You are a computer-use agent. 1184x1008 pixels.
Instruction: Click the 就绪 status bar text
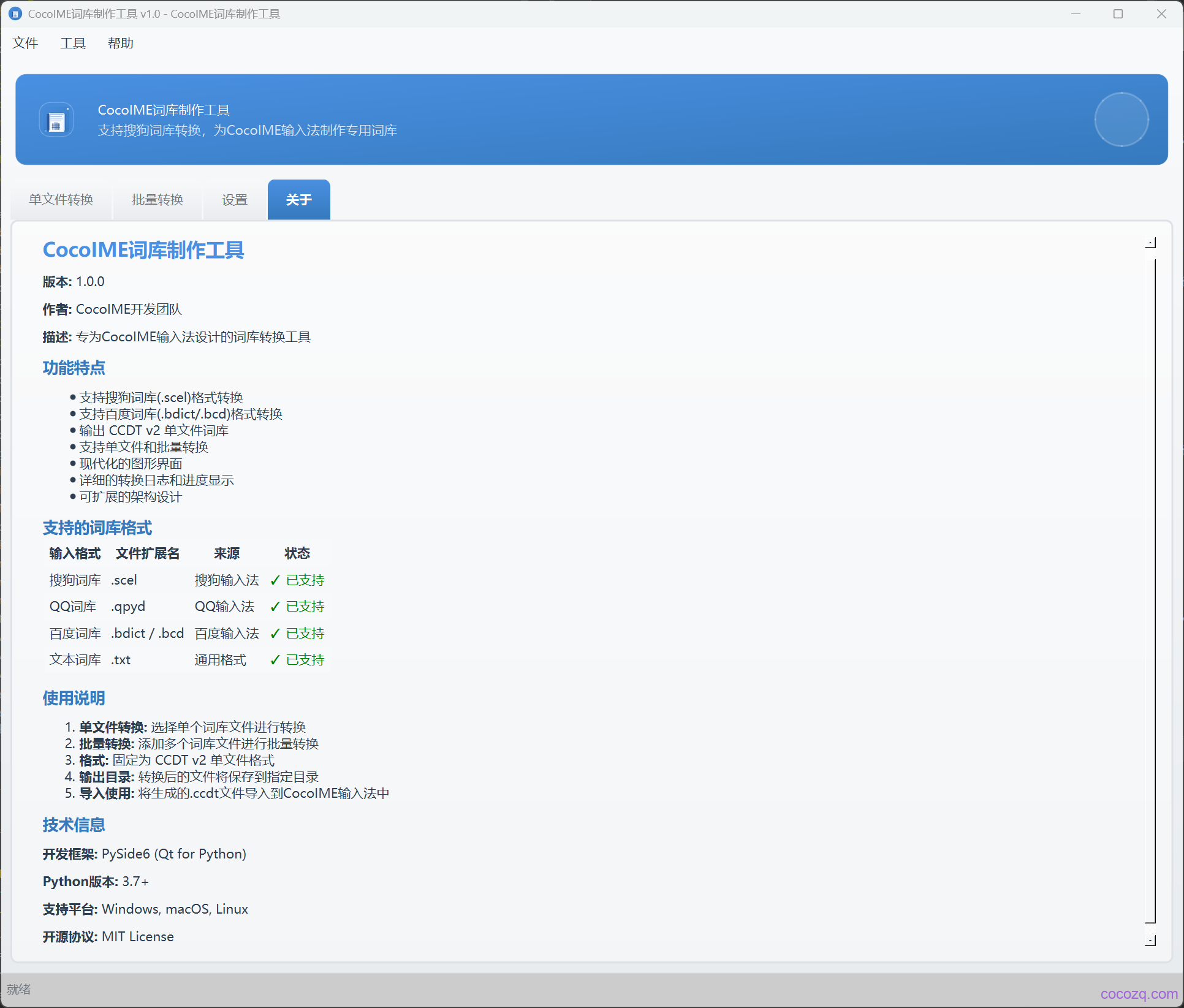coord(19,989)
